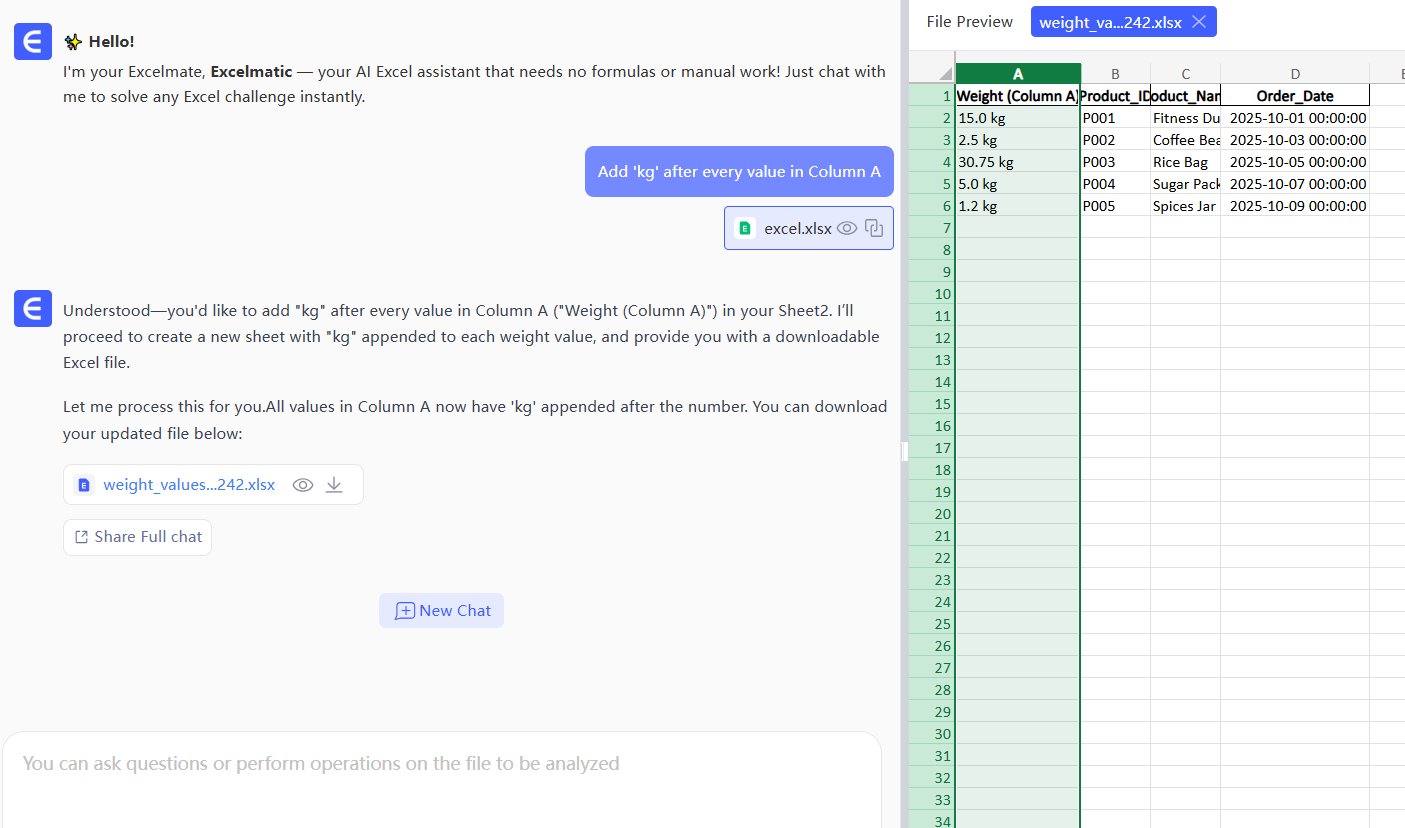
Task: Select cell containing 30.75 kg
Action: (x=1018, y=162)
